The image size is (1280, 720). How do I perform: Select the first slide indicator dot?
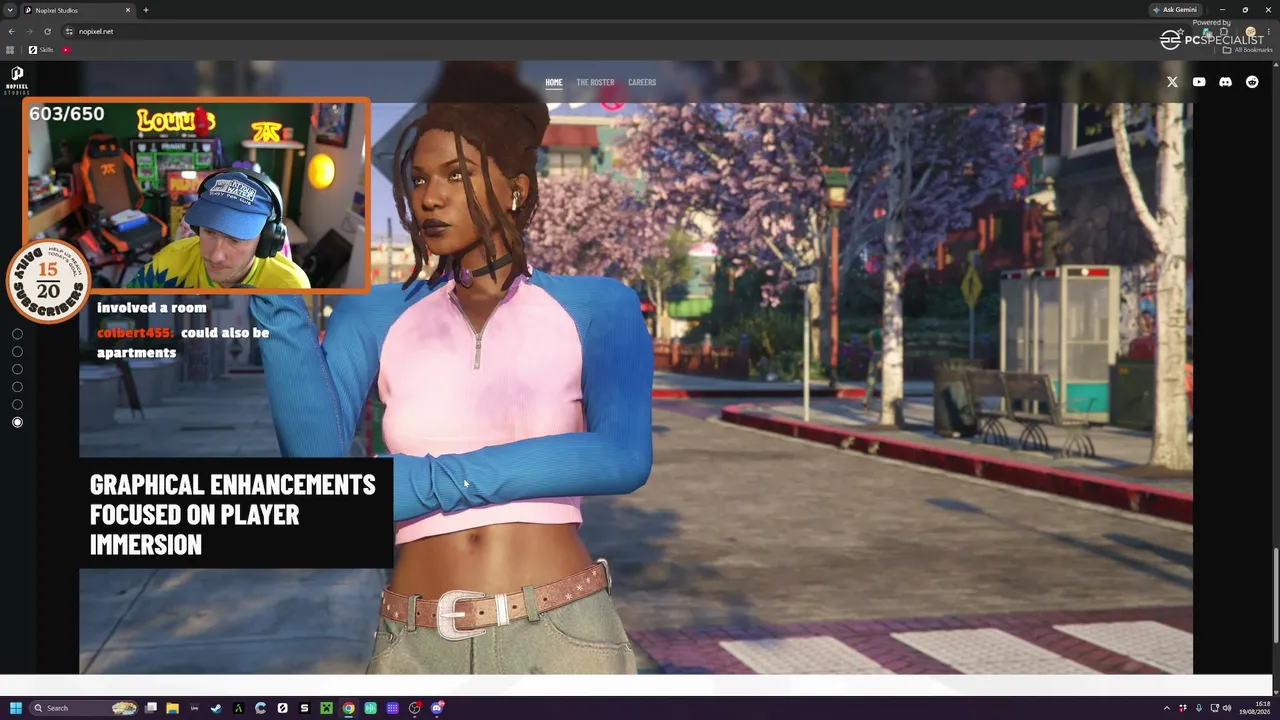(x=17, y=334)
